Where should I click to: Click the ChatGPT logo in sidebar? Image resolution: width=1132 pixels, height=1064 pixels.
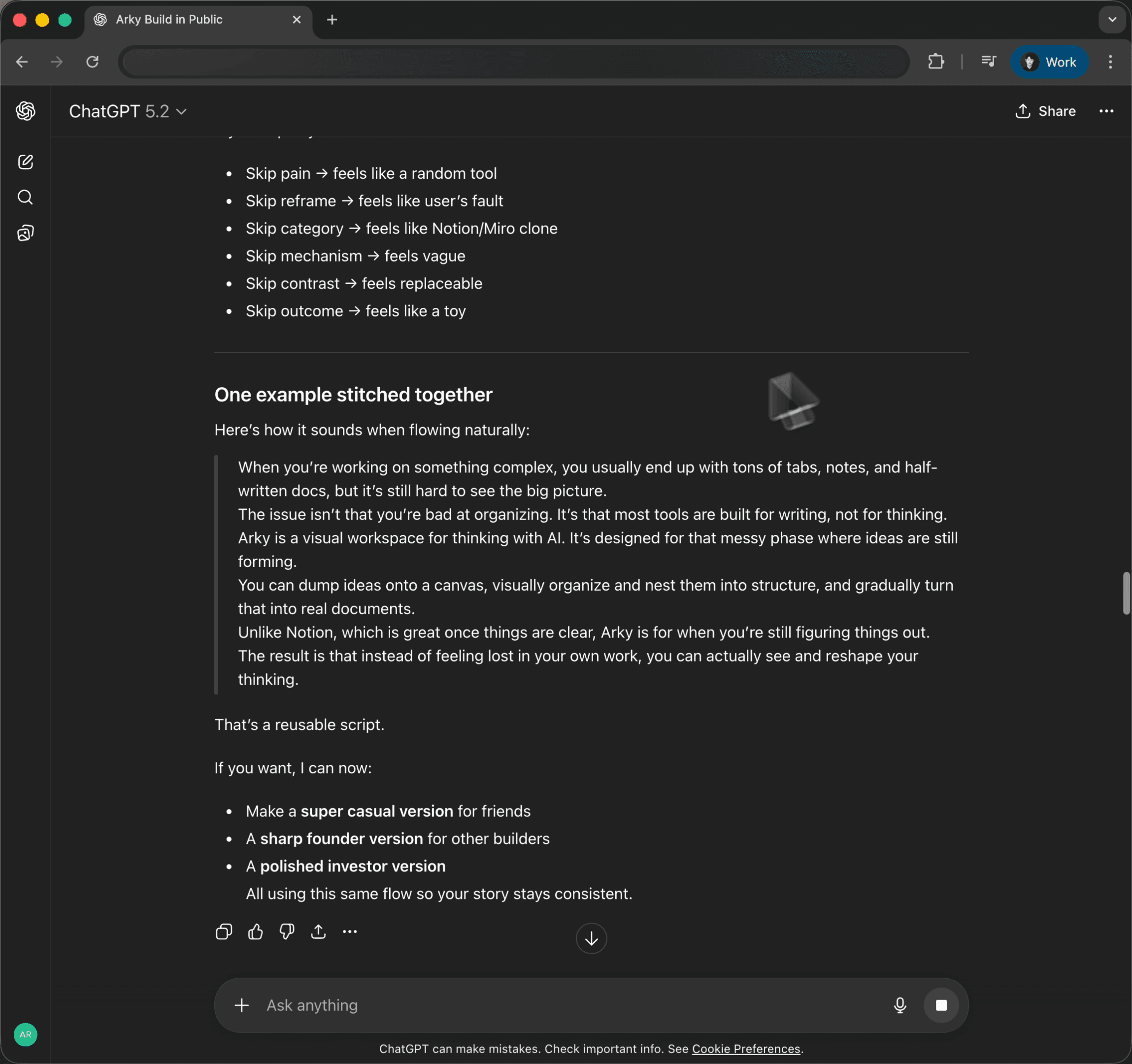tap(26, 111)
